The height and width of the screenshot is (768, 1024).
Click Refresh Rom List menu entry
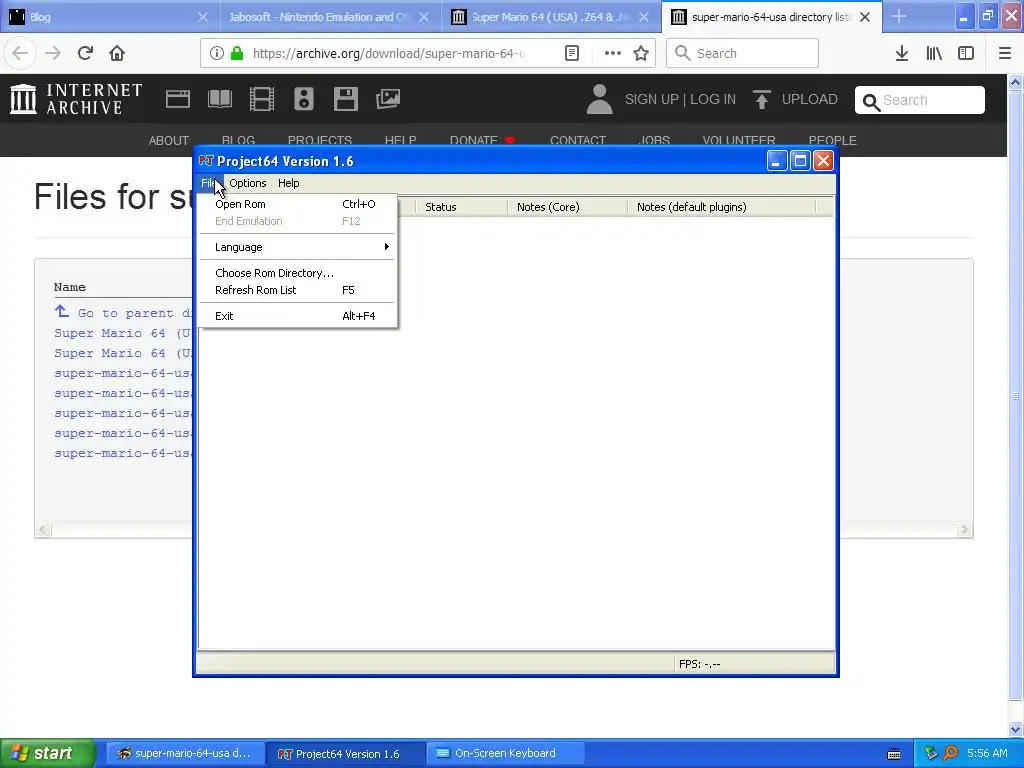coord(298,290)
